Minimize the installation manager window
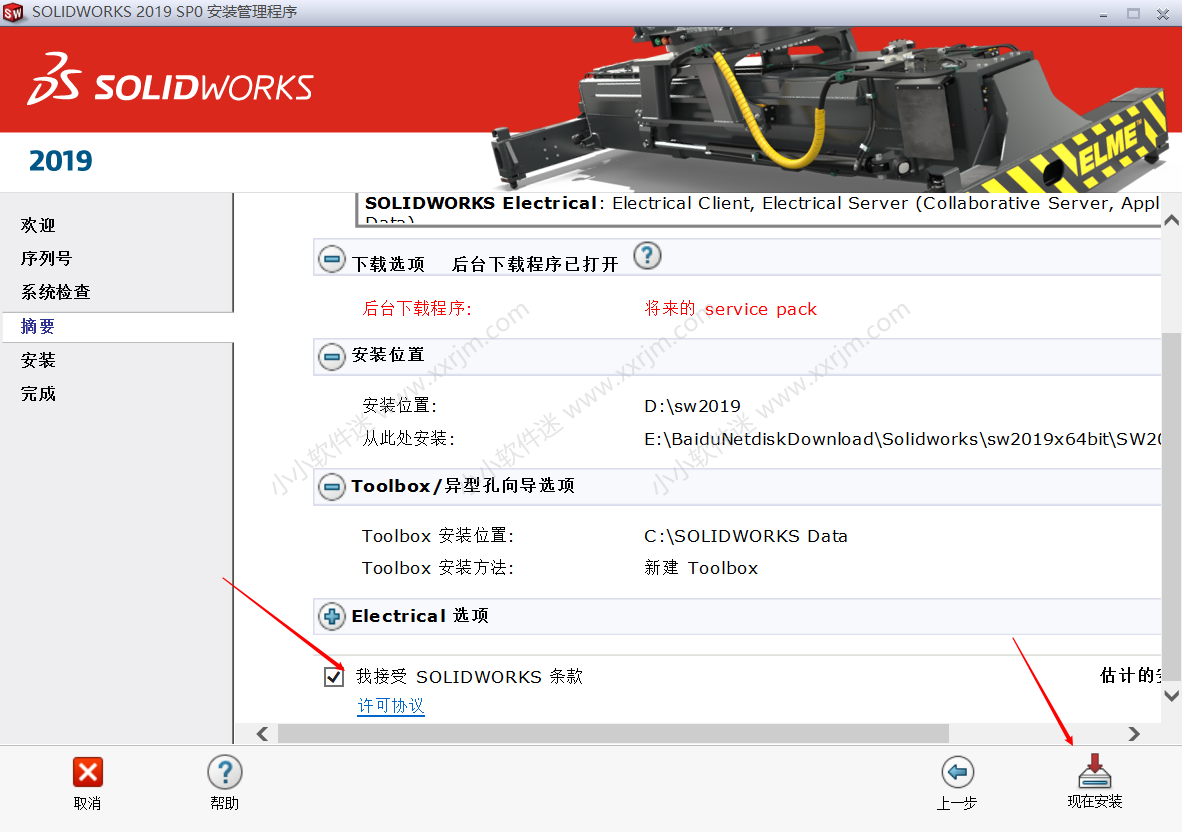The height and width of the screenshot is (832, 1182). [x=1104, y=14]
